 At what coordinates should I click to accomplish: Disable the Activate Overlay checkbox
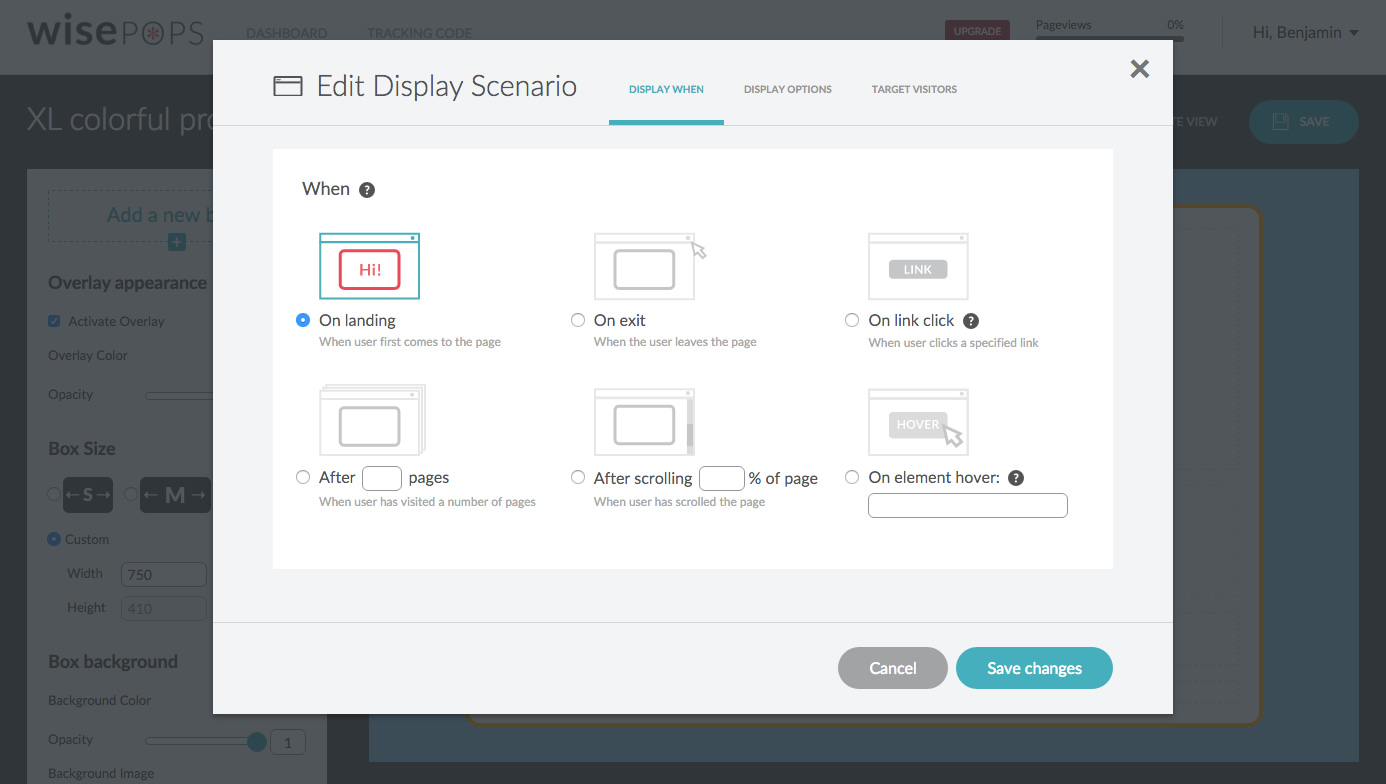click(x=53, y=320)
